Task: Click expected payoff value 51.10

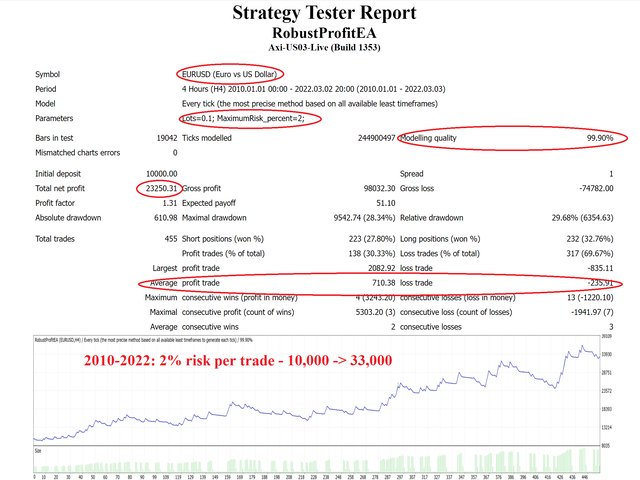Action: pos(386,203)
